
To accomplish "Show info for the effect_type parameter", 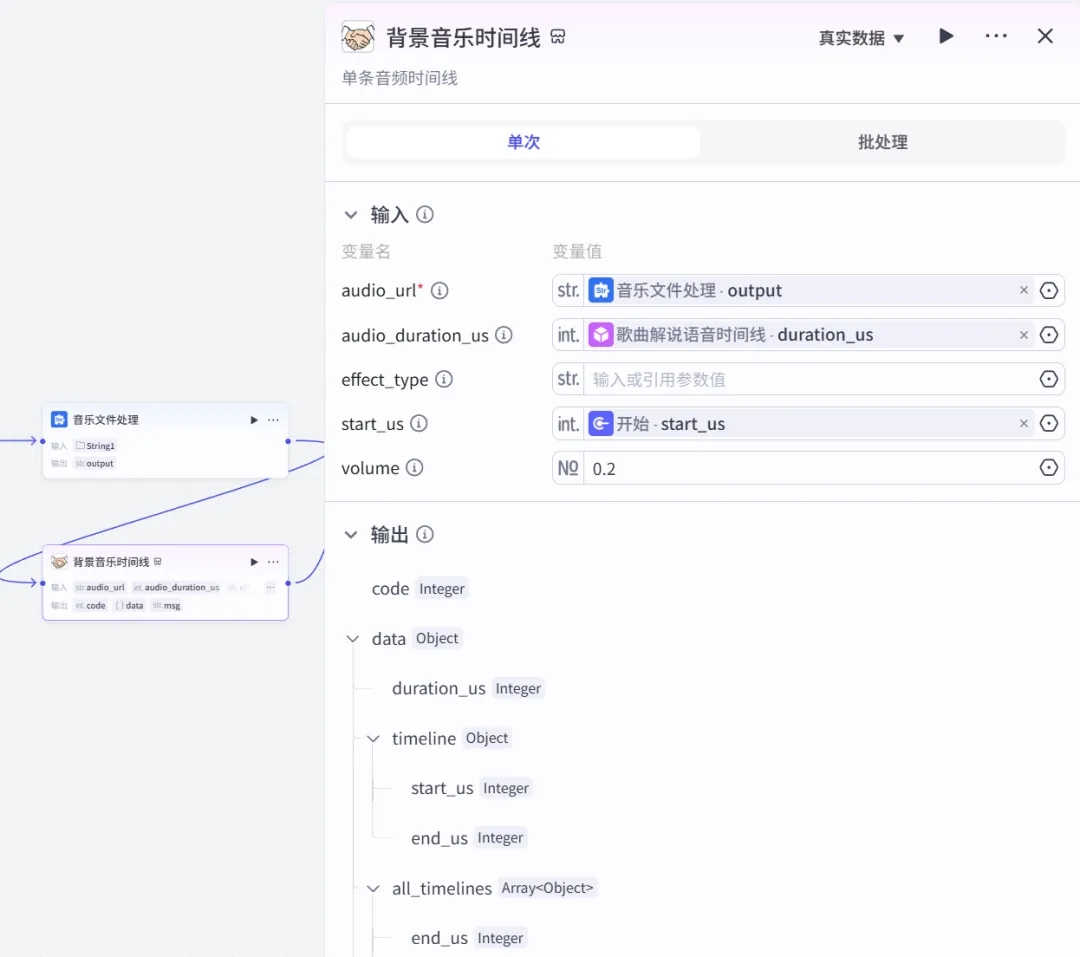I will click(444, 379).
